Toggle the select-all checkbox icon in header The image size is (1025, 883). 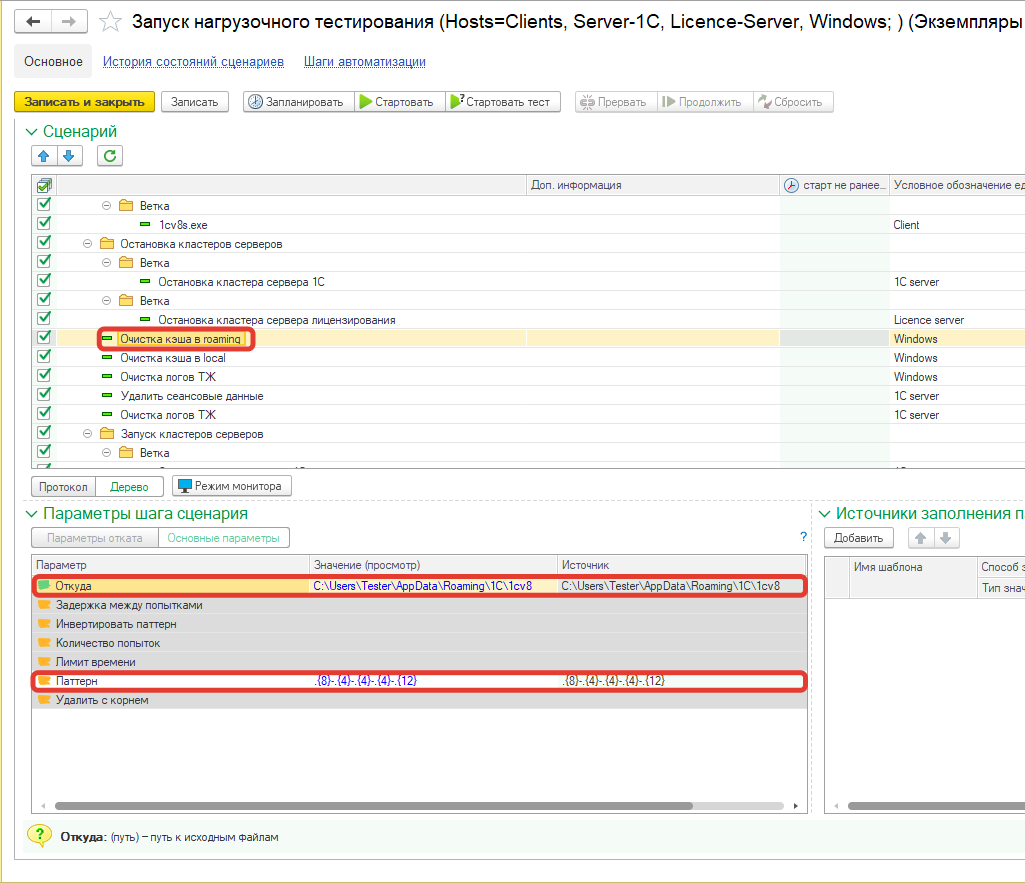(x=44, y=185)
